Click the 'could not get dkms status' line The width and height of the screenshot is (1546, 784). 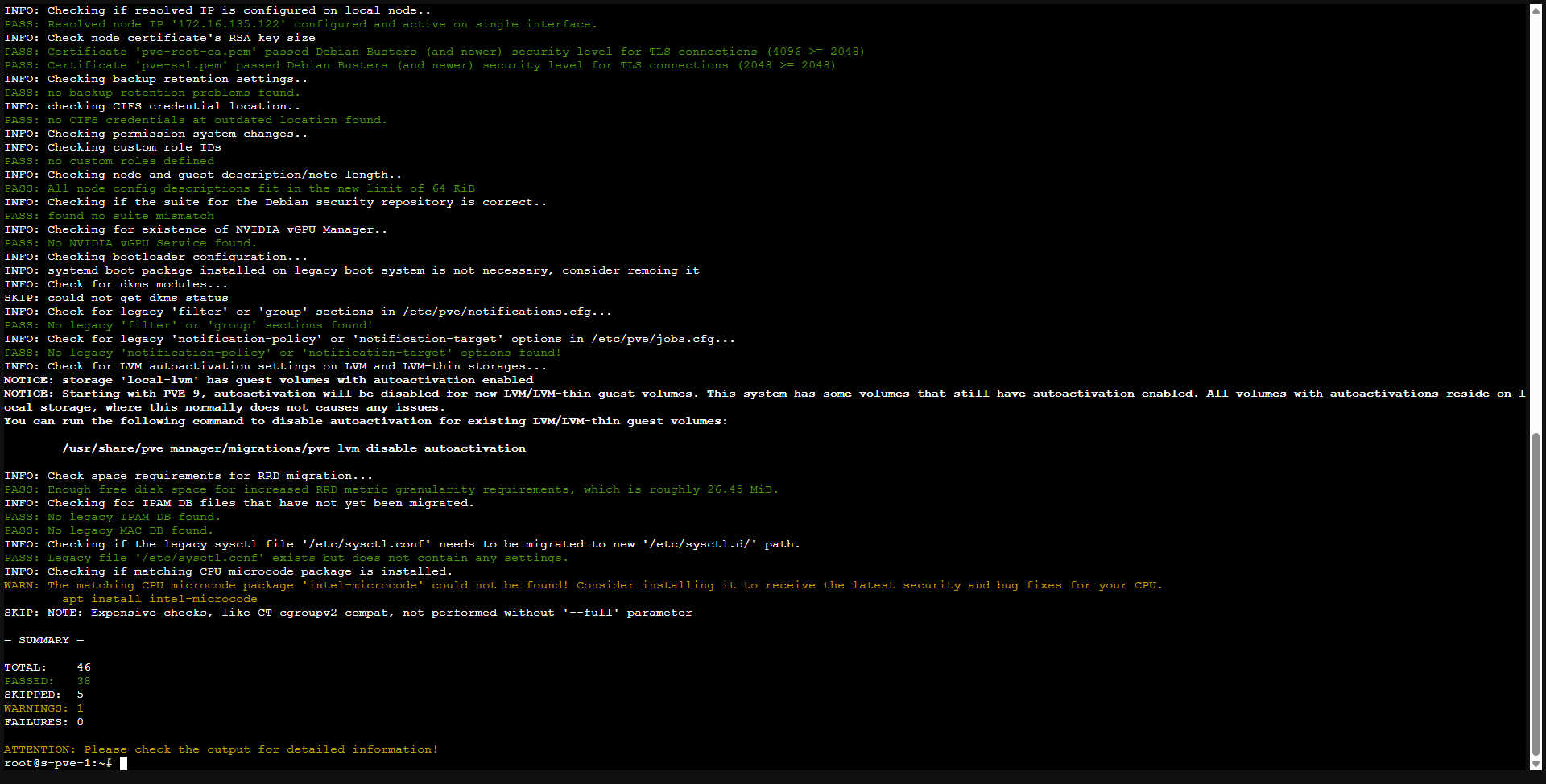[138, 298]
